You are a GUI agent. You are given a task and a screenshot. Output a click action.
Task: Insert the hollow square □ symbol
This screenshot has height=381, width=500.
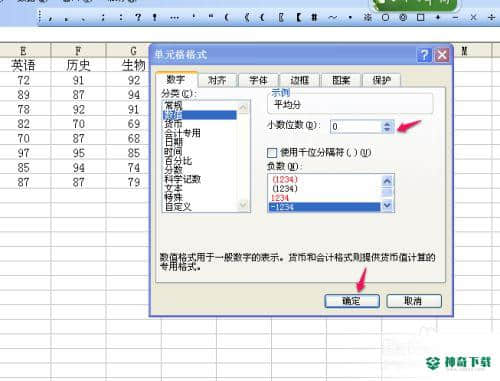[421, 17]
